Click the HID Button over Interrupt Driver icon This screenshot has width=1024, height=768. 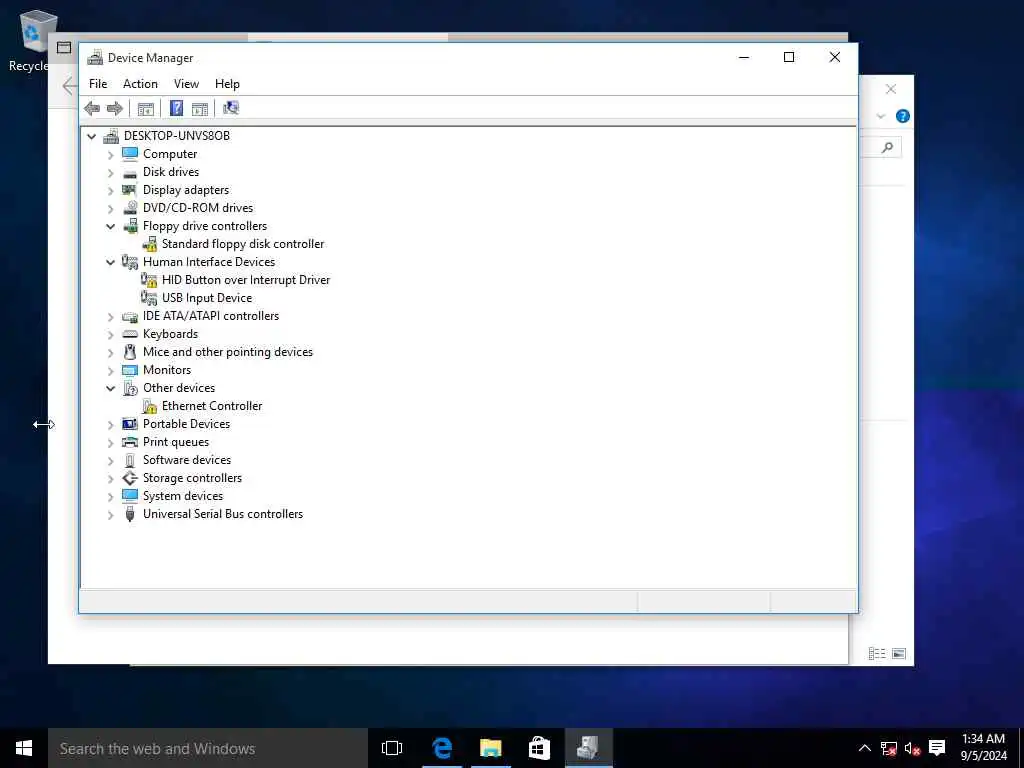(x=150, y=280)
